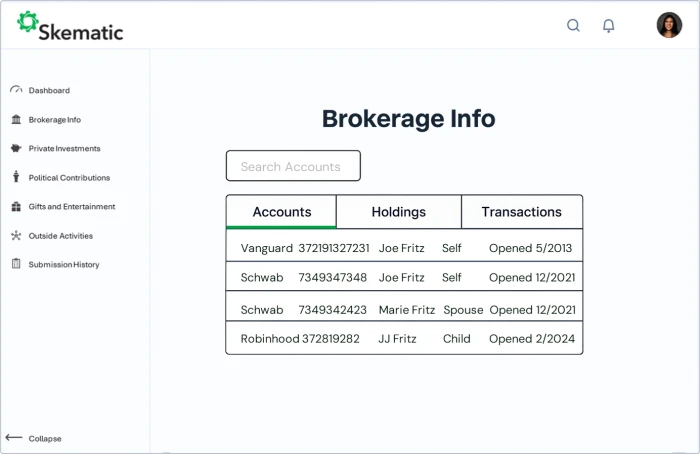The width and height of the screenshot is (700, 454).
Task: Click Opened 5/2013 date
Action: (530, 248)
